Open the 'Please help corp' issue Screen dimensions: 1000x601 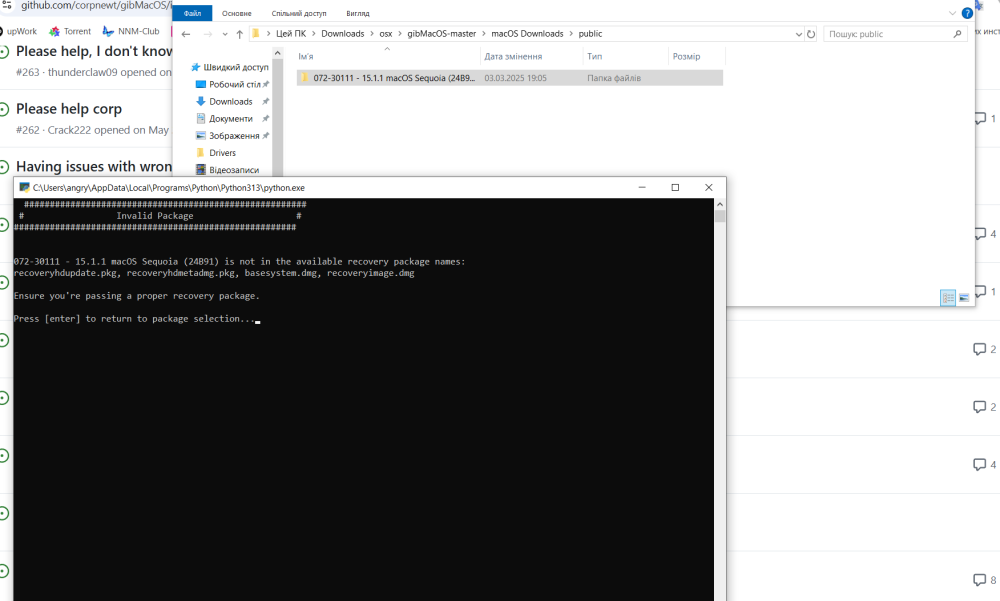[x=69, y=109]
